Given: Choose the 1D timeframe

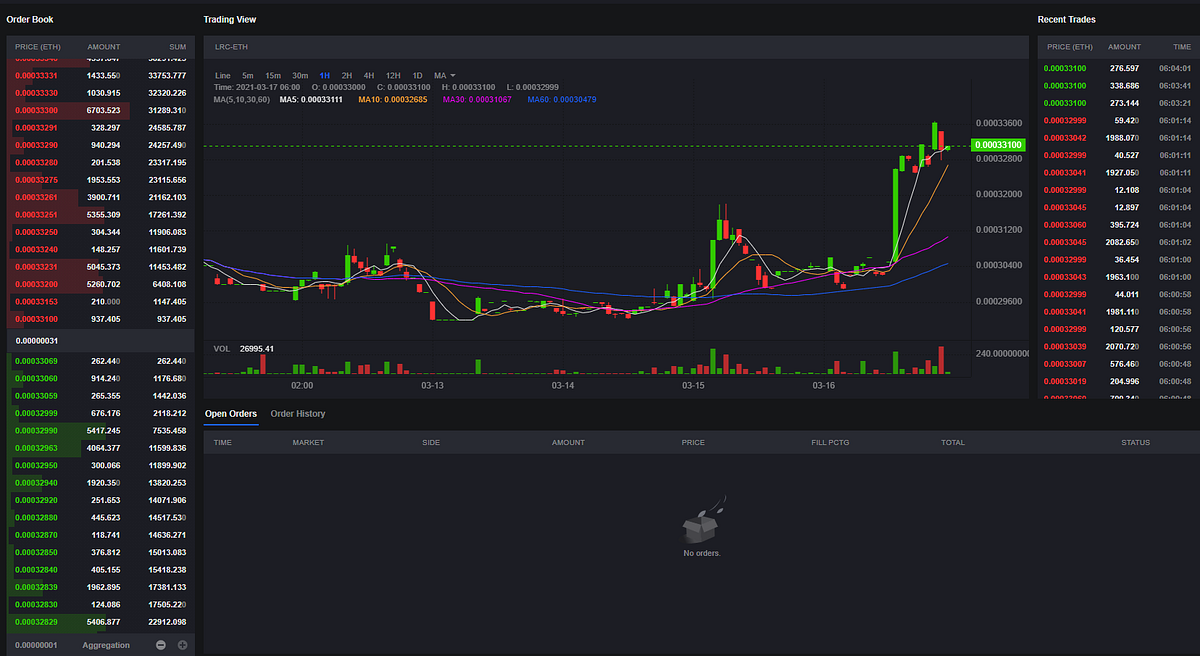Looking at the screenshot, I should (417, 76).
